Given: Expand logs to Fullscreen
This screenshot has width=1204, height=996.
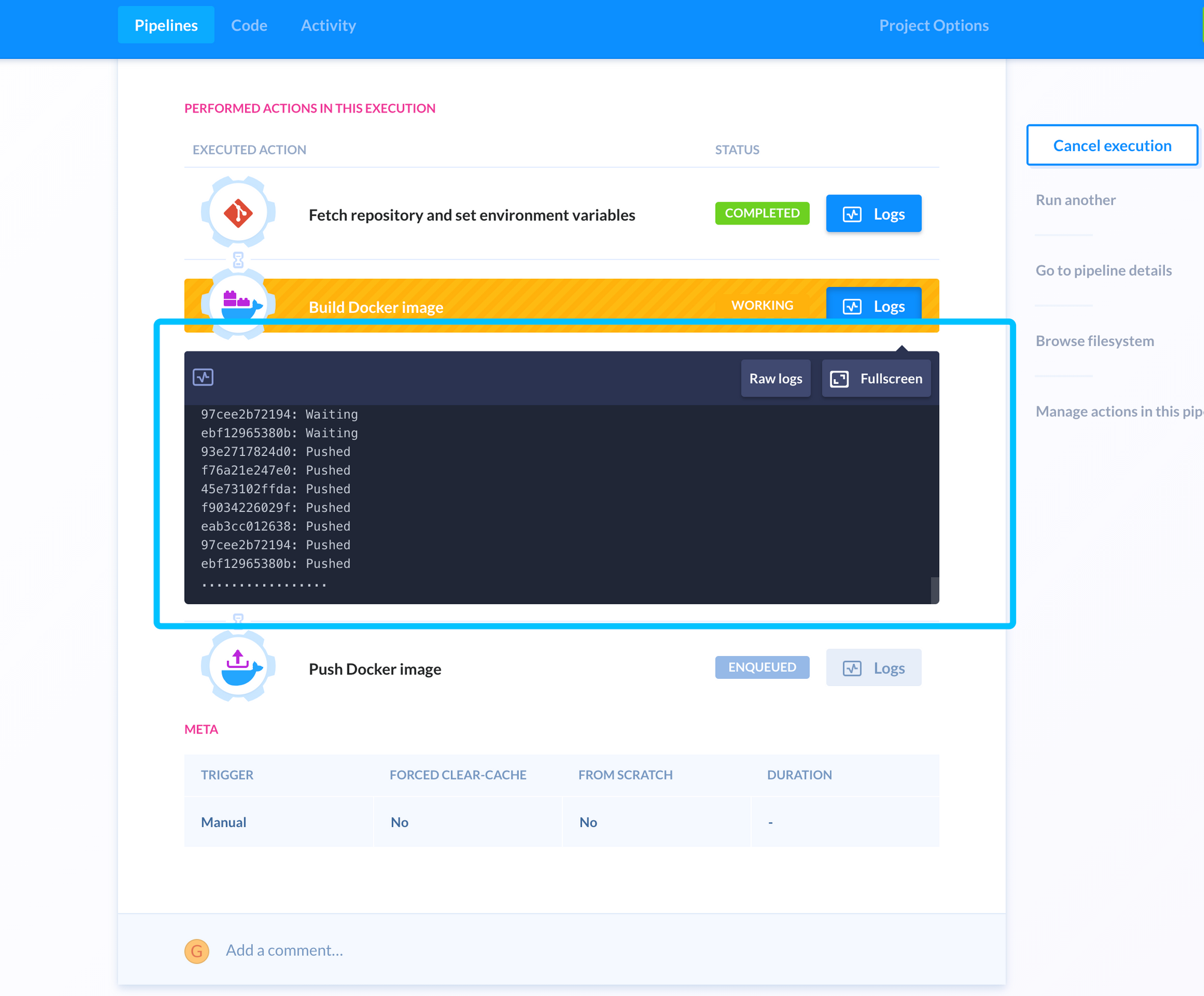Looking at the screenshot, I should (876, 379).
